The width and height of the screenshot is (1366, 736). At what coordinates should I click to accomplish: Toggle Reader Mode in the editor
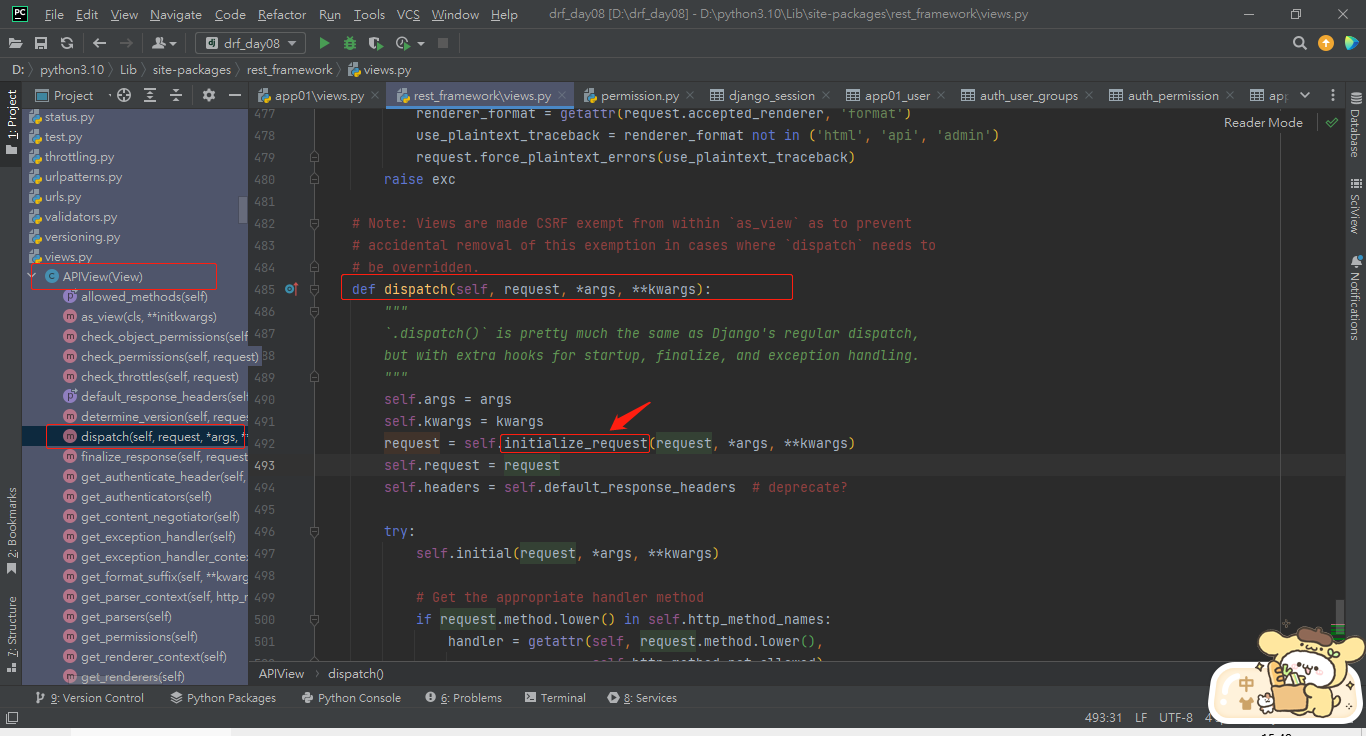click(x=1263, y=122)
